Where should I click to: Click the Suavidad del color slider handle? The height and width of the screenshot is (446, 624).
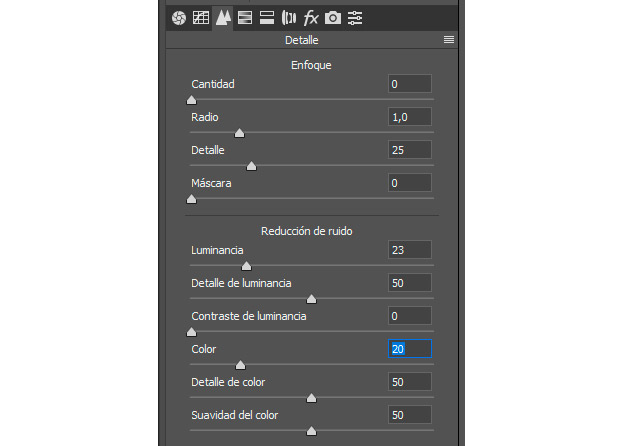pyautogui.click(x=311, y=431)
